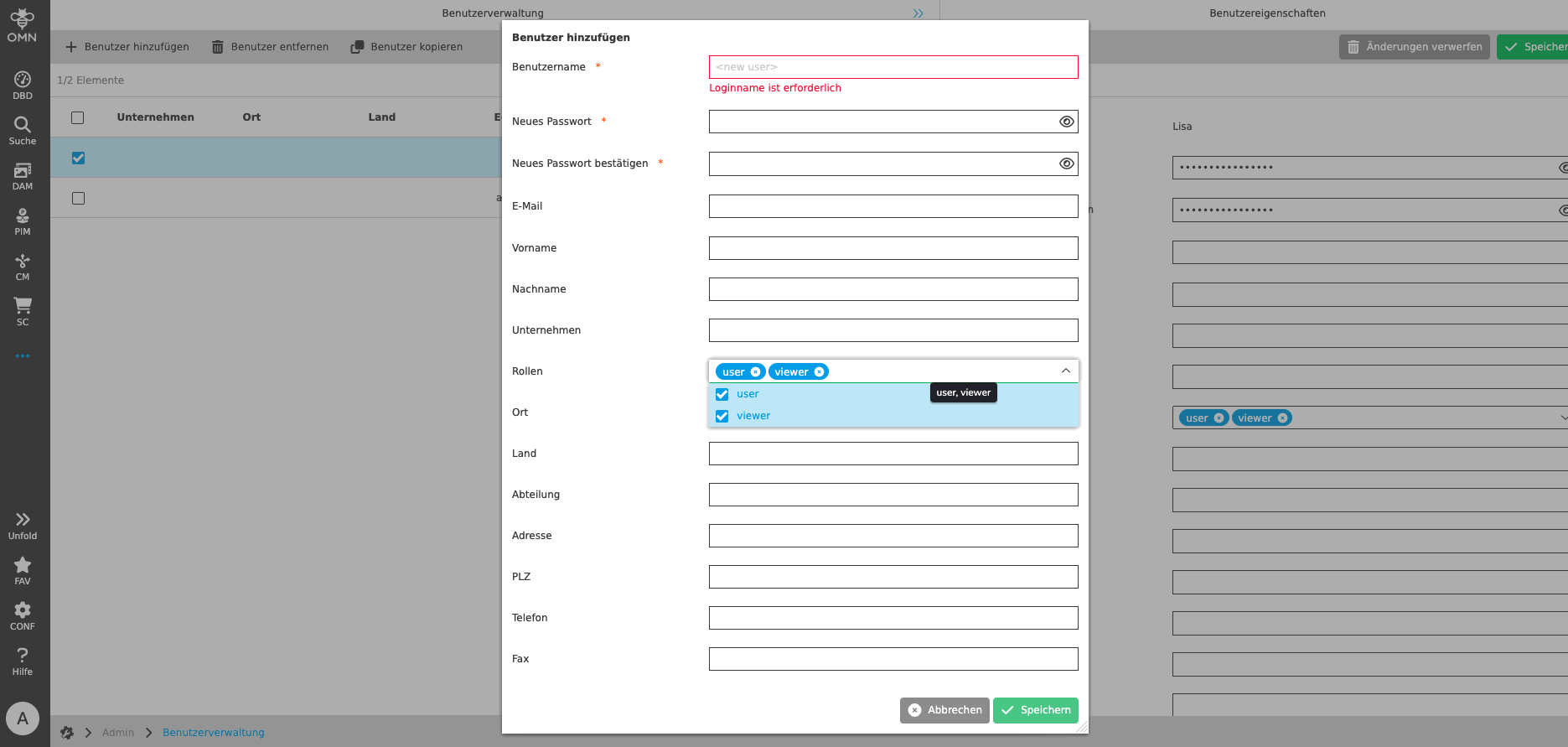Viewport: 1568px width, 747px height.
Task: Remove the viewer tag in Rollen
Action: tap(819, 372)
